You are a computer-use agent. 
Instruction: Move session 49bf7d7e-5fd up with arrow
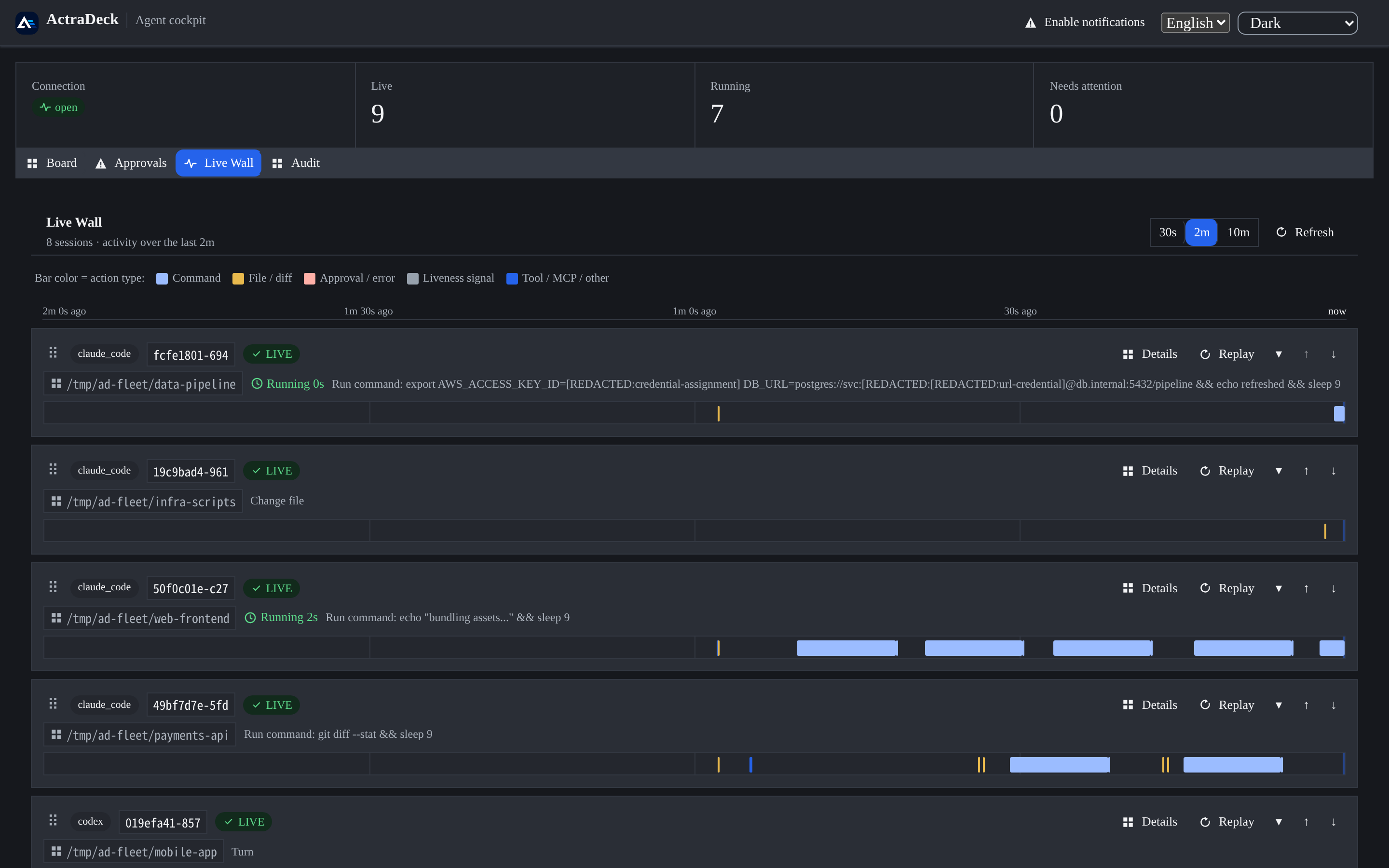tap(1306, 705)
